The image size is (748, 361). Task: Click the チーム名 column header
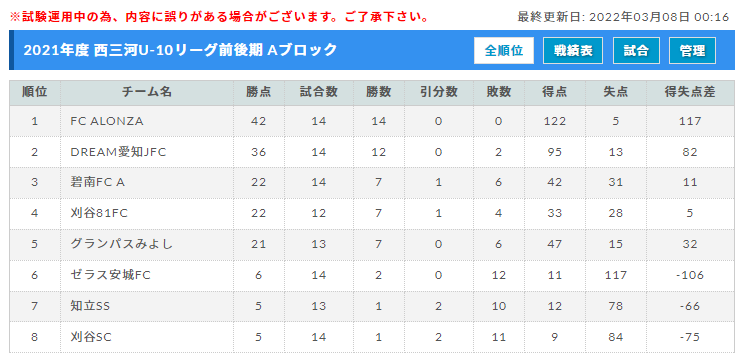tap(147, 93)
